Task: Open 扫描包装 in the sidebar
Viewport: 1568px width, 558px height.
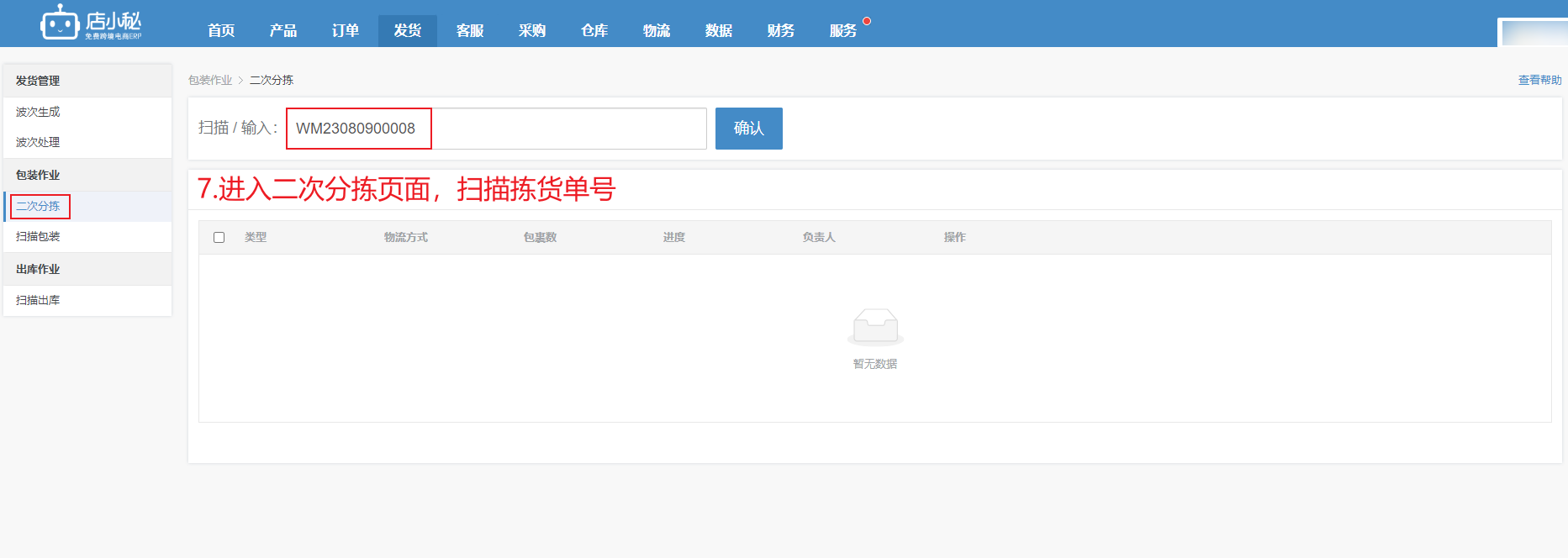Action: (x=87, y=236)
